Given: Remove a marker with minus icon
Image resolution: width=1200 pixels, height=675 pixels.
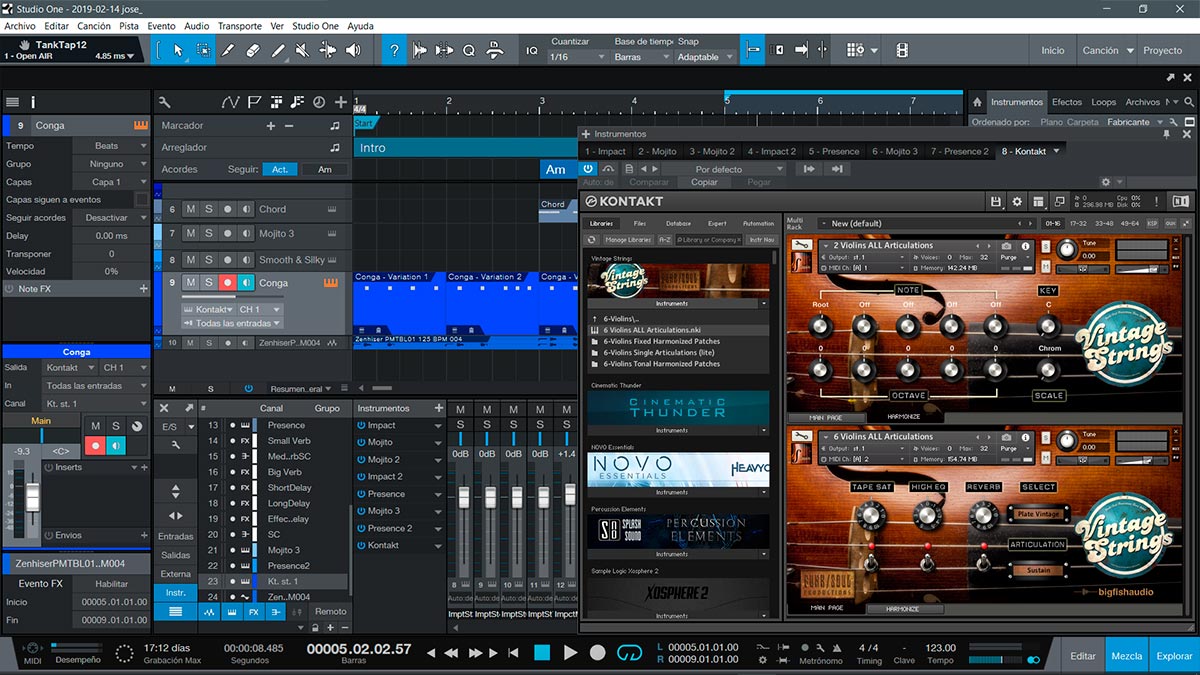Looking at the screenshot, I should pos(289,126).
